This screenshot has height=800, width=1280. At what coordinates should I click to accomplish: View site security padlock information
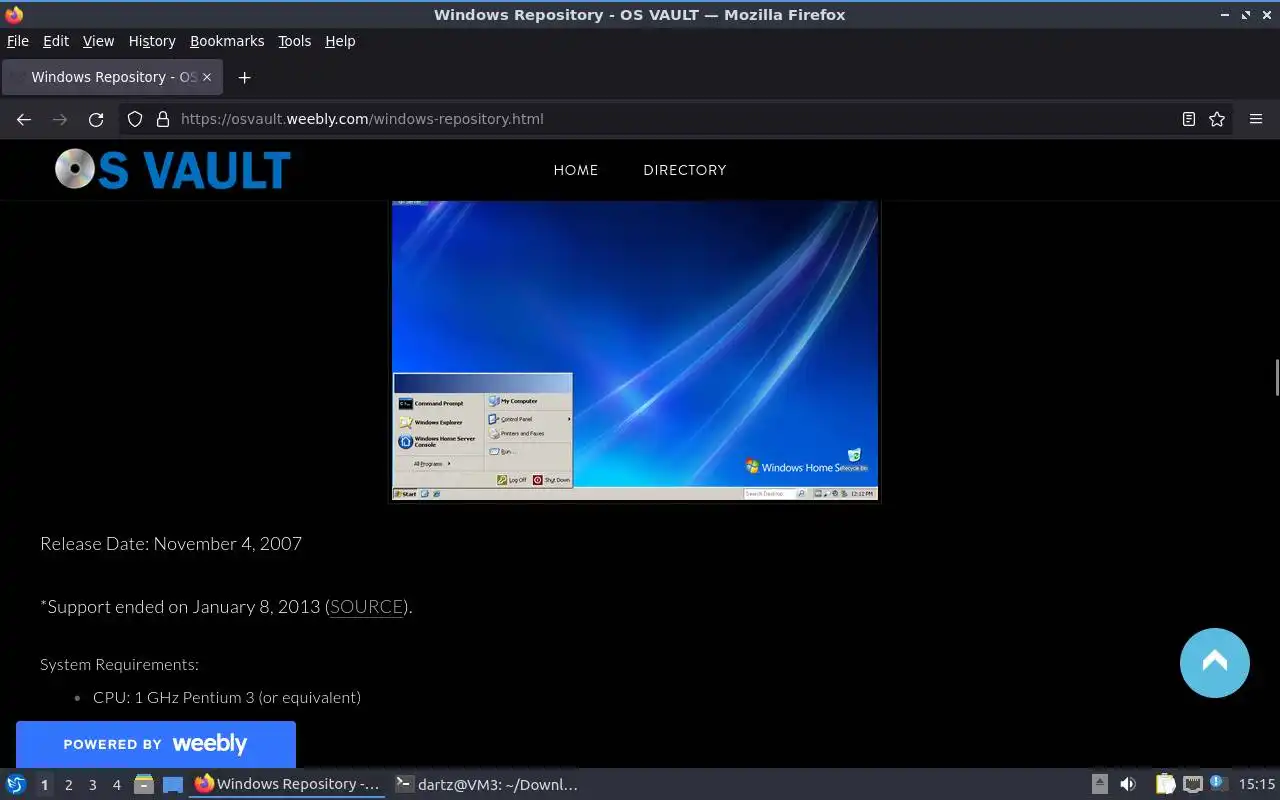163,119
